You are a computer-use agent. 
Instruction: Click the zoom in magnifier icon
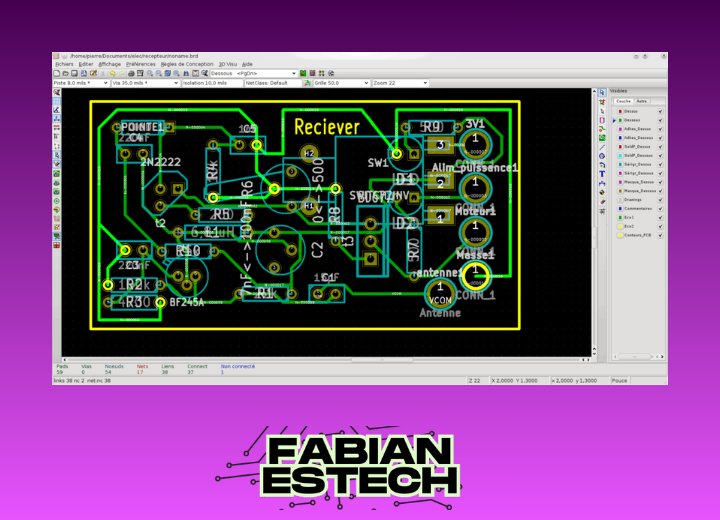[150, 73]
